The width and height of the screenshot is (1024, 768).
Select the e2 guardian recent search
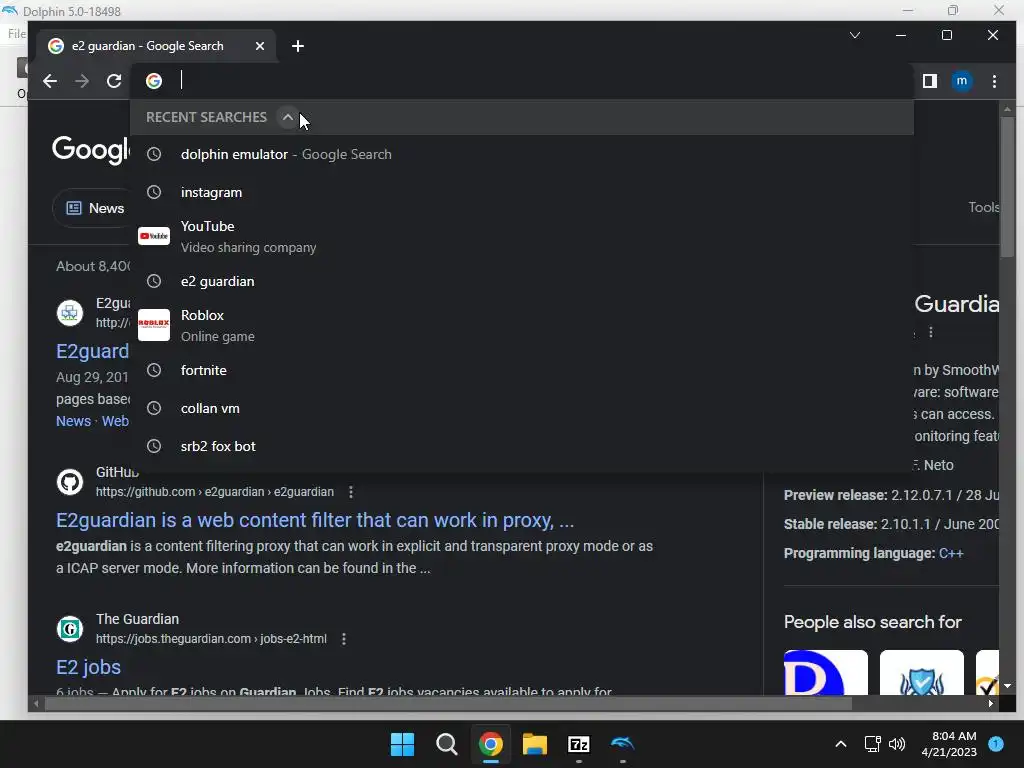[522, 281]
